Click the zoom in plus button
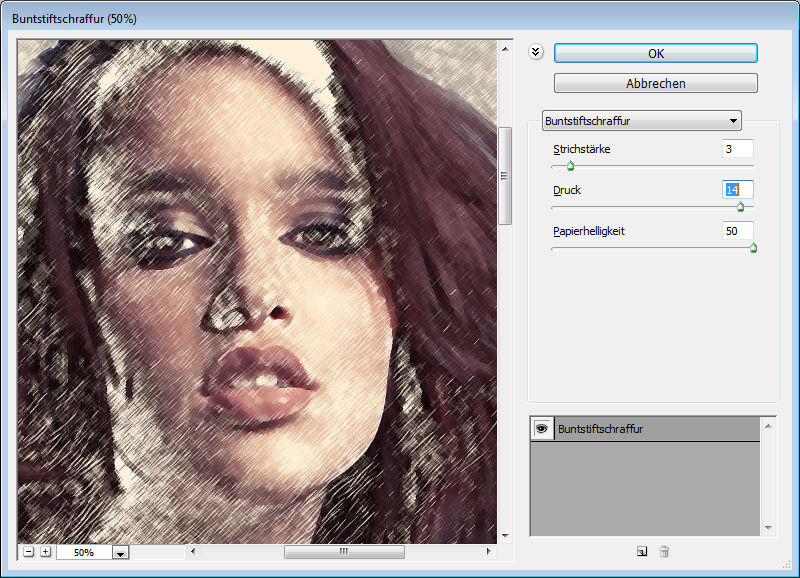The width and height of the screenshot is (800, 578). tap(45, 551)
